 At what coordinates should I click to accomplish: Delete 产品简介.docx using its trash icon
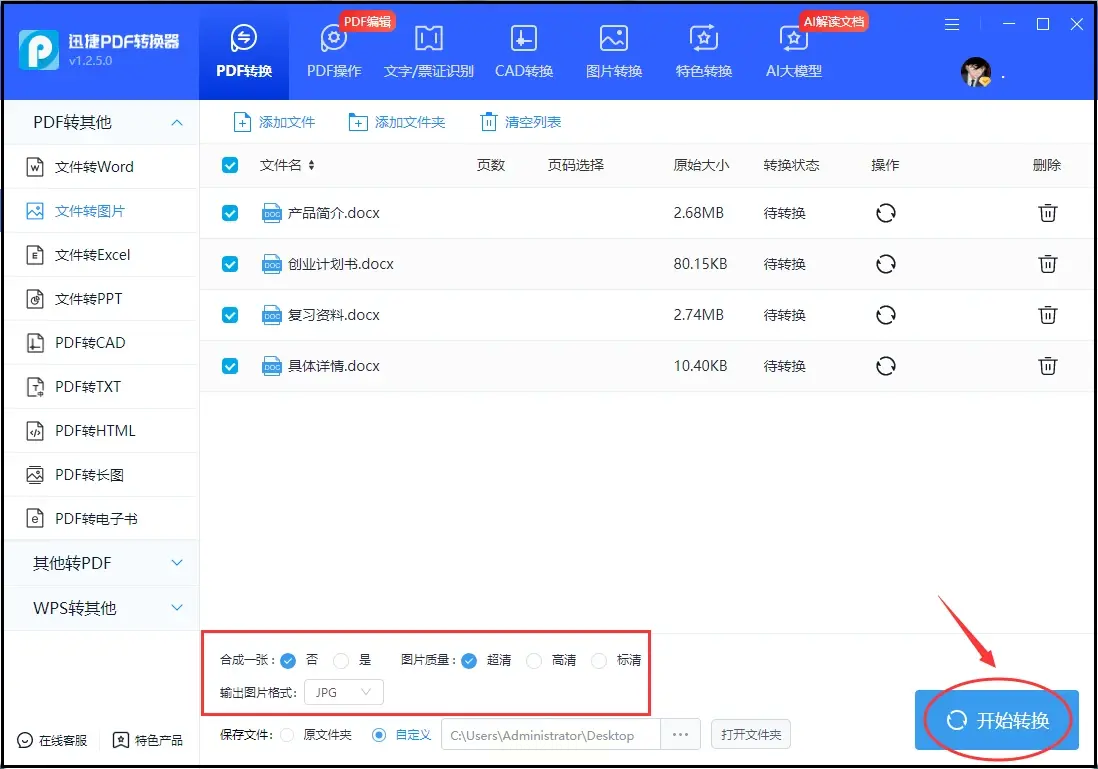pyautogui.click(x=1047, y=213)
